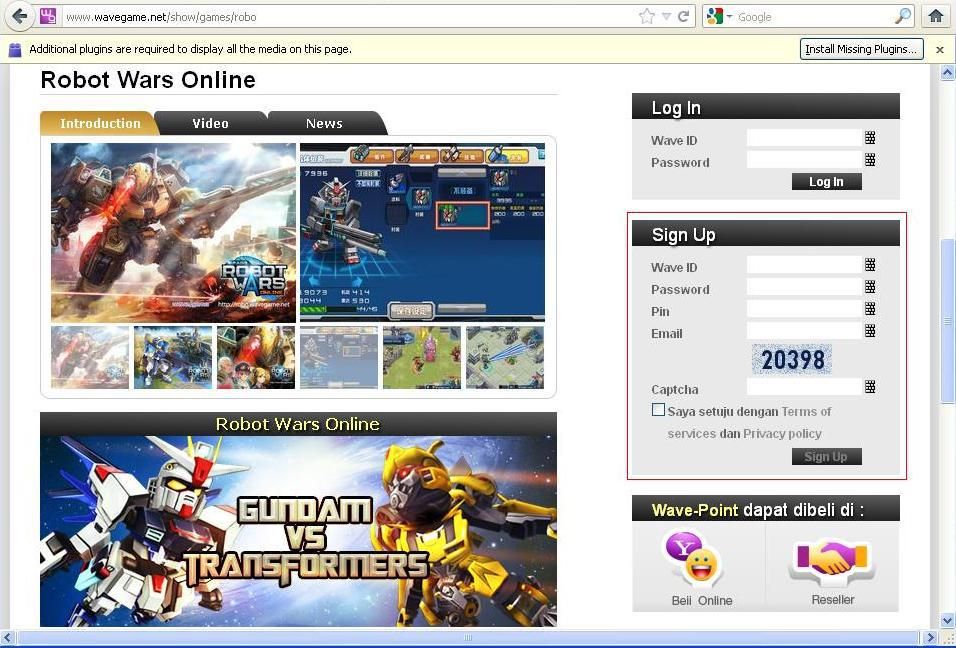The width and height of the screenshot is (956, 648).
Task: Select the sixth gallery thumbnail with blue beams
Action: 505,357
